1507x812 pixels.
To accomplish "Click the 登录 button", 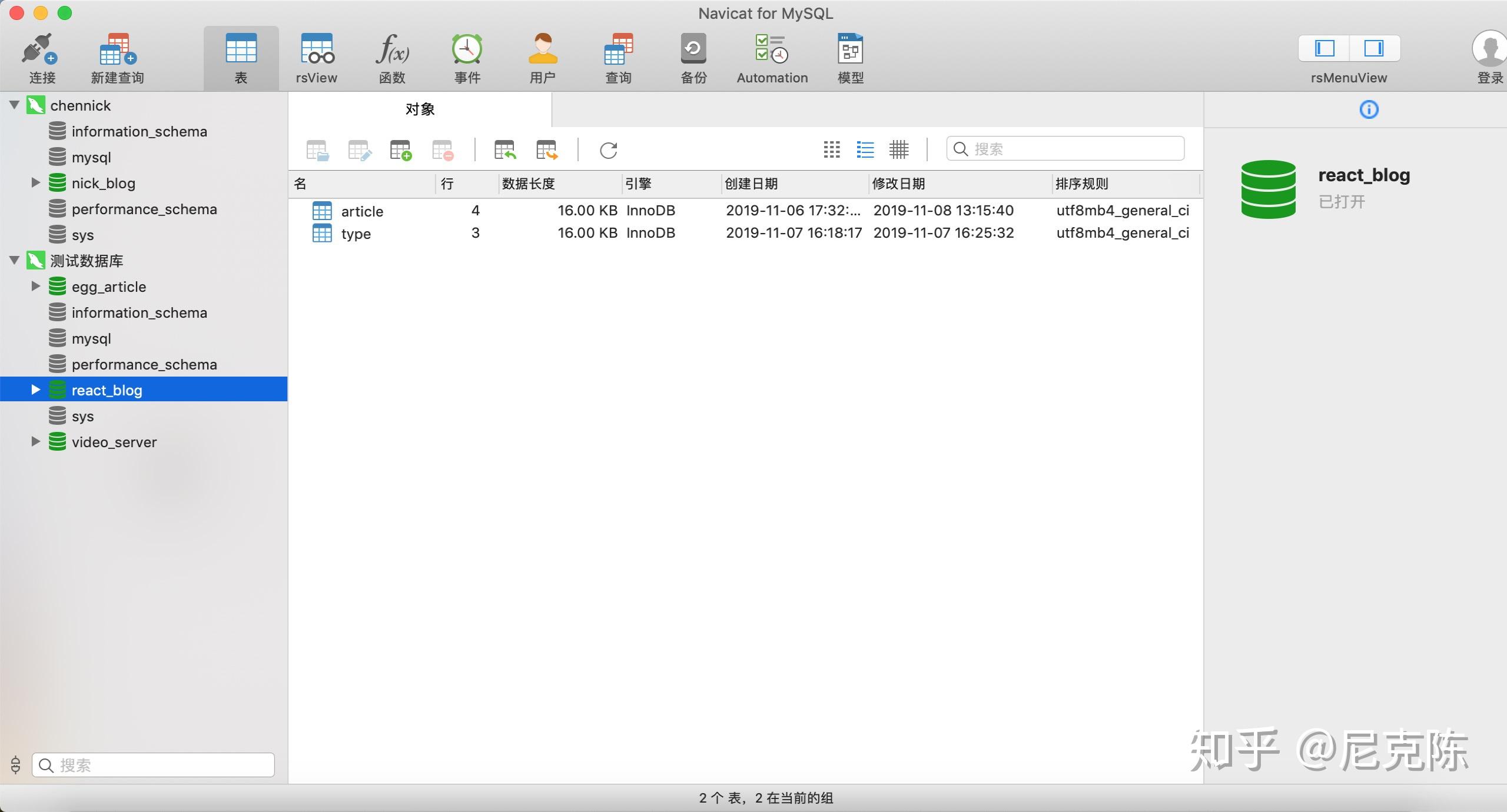I will point(1488,56).
